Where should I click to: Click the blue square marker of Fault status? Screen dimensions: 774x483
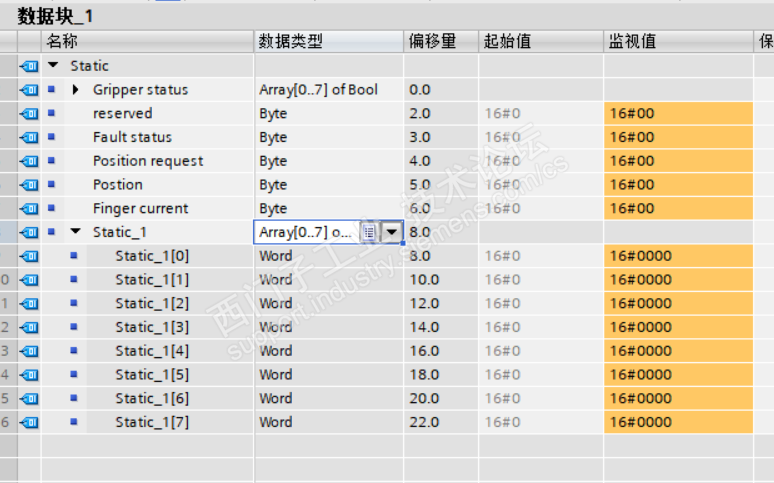coord(51,137)
